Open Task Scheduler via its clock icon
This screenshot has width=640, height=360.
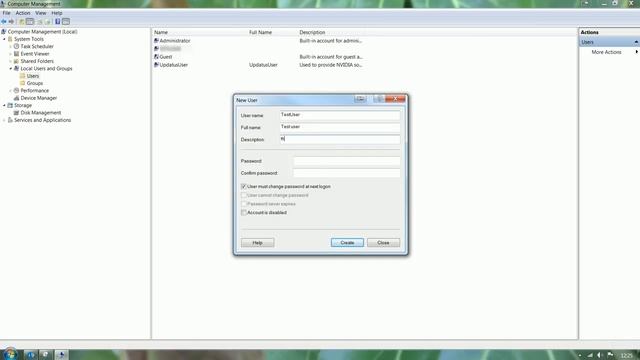click(16, 46)
